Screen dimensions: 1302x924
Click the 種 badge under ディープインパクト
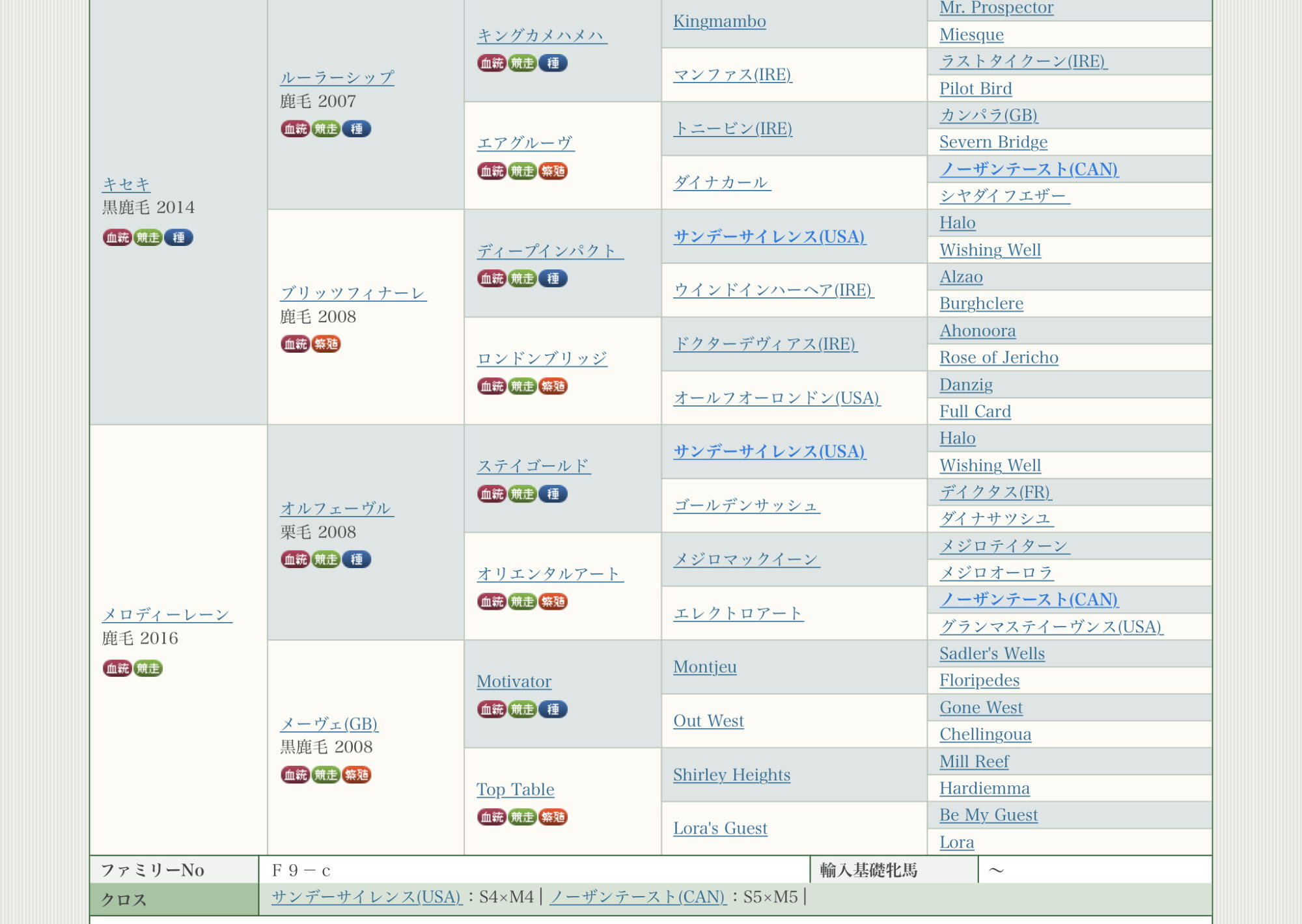[x=553, y=279]
